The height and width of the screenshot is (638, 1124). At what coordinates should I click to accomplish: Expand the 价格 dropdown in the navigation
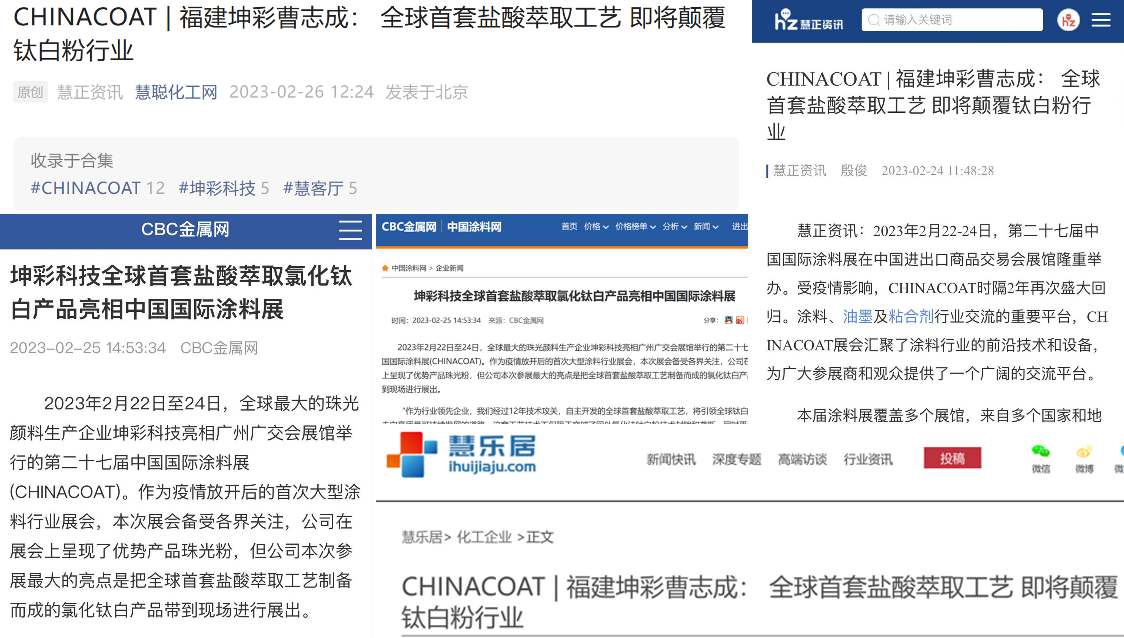point(594,227)
